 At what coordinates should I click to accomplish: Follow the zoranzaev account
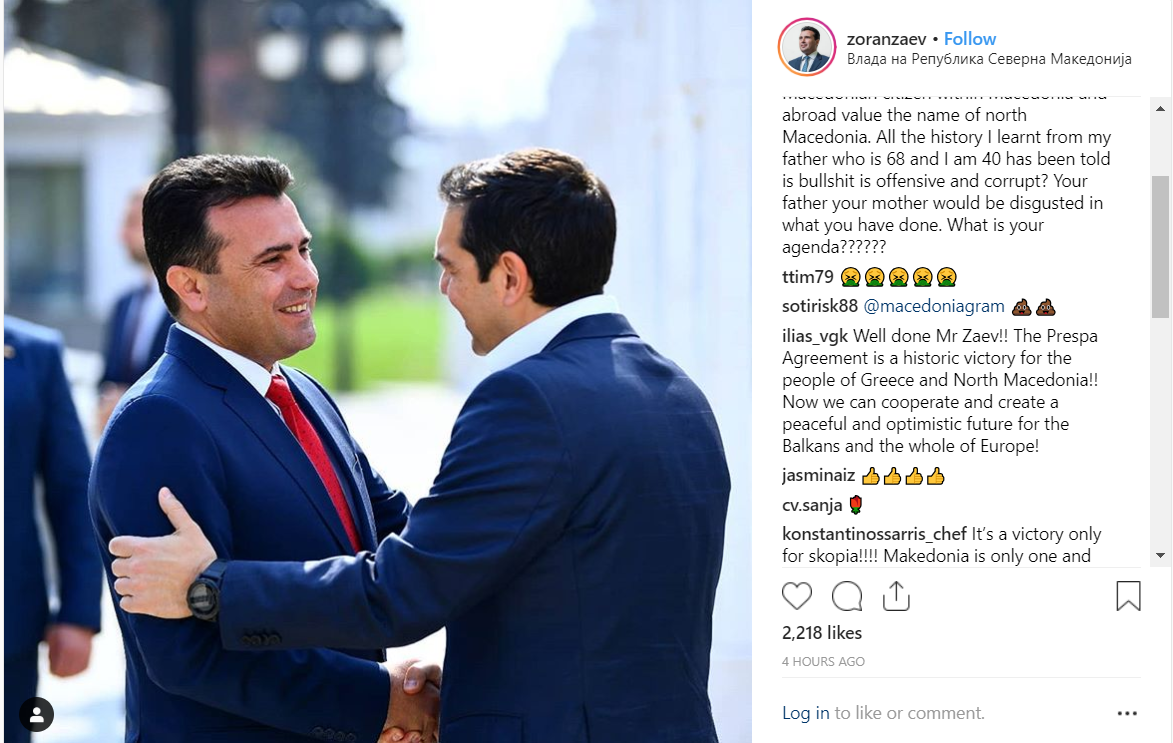click(970, 39)
